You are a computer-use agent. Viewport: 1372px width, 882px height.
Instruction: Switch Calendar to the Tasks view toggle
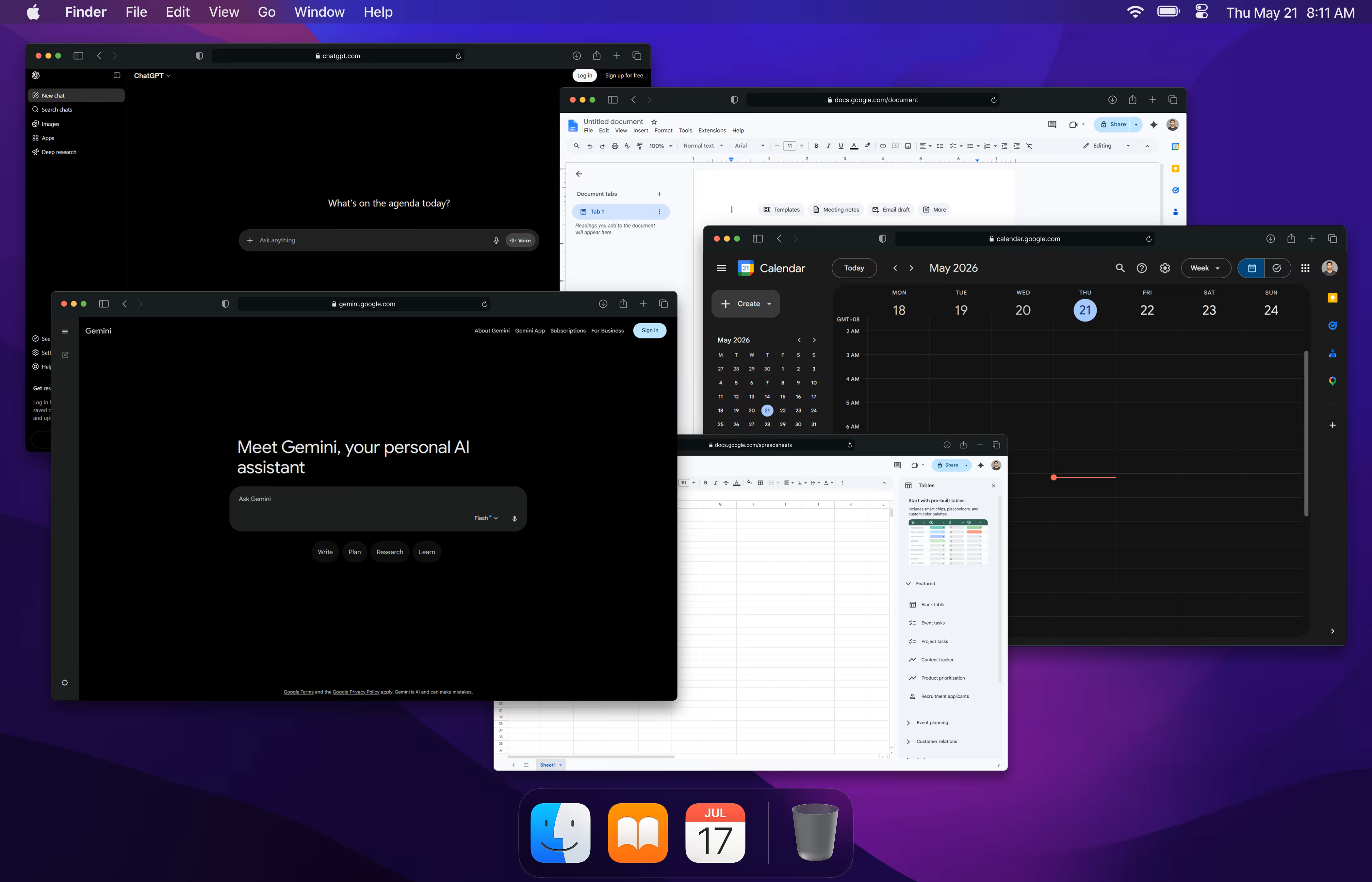pos(1277,268)
